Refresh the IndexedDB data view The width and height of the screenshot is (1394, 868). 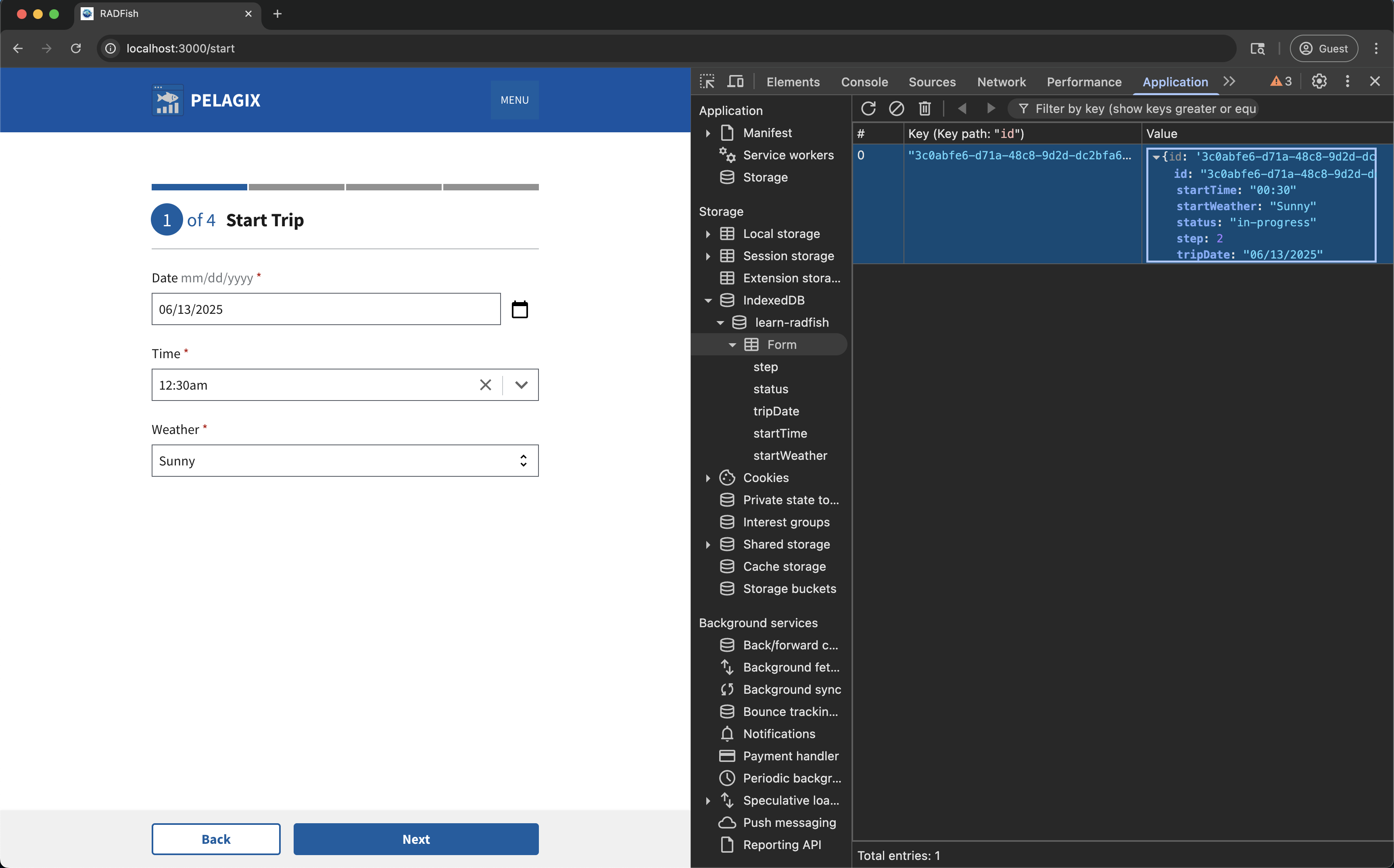coord(869,108)
